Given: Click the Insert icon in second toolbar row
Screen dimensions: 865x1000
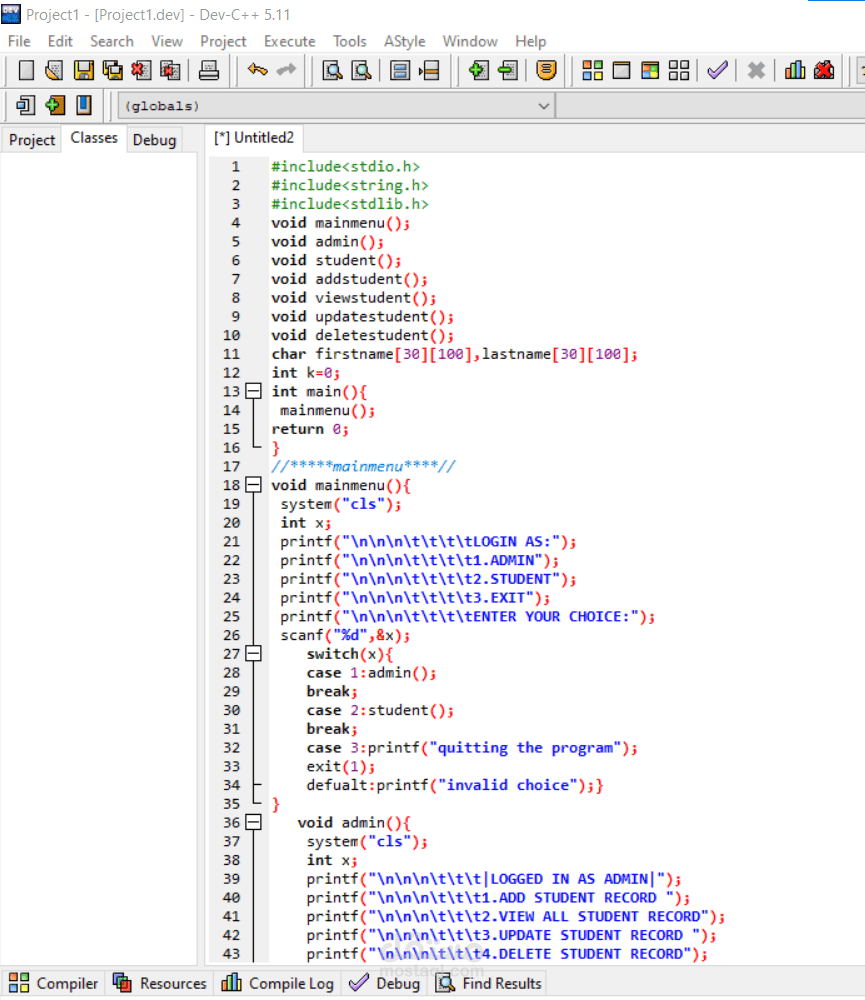Looking at the screenshot, I should pos(26,105).
